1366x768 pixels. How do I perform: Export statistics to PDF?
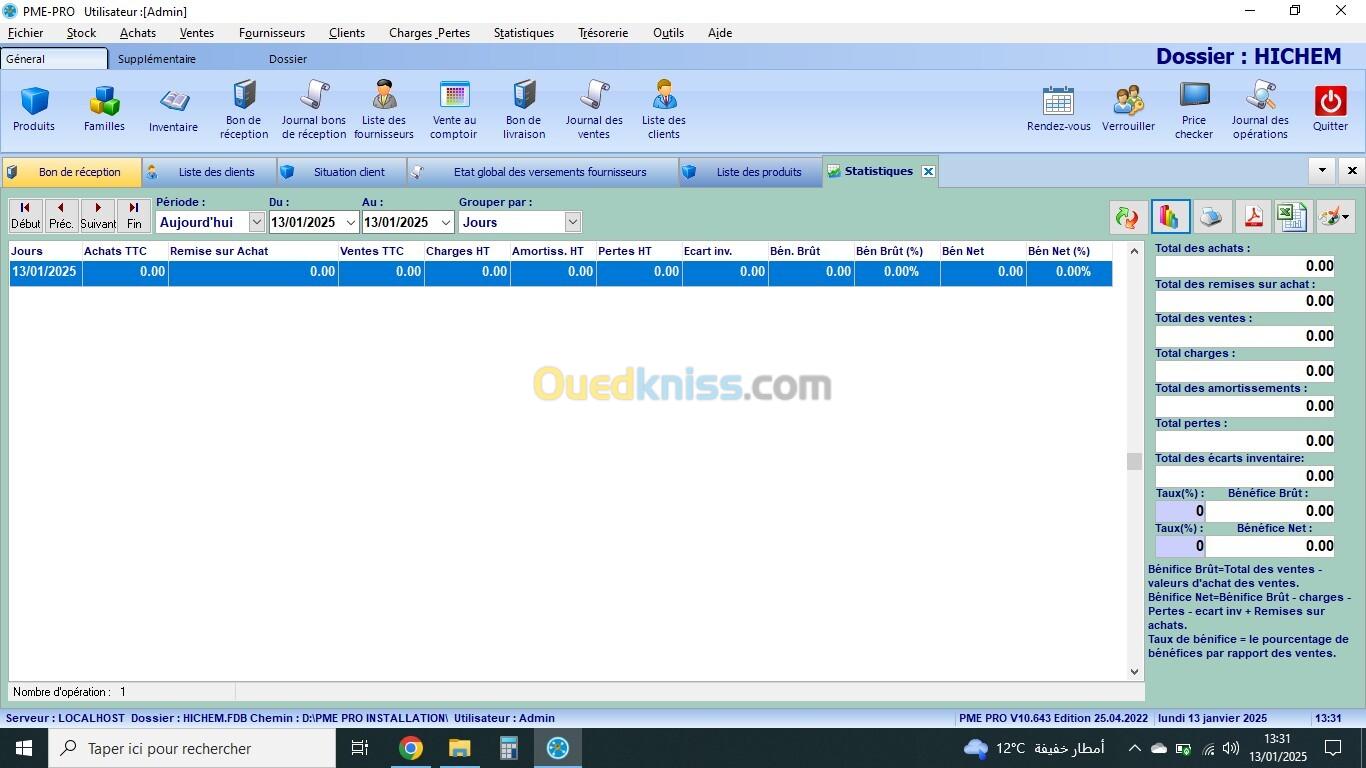1252,217
